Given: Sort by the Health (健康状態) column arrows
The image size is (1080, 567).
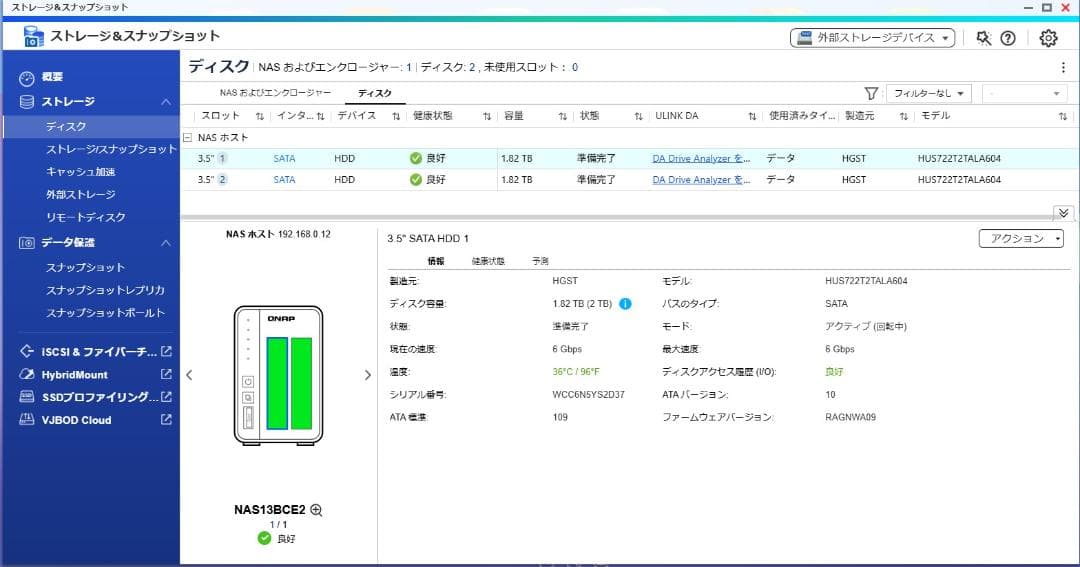Looking at the screenshot, I should (x=487, y=116).
